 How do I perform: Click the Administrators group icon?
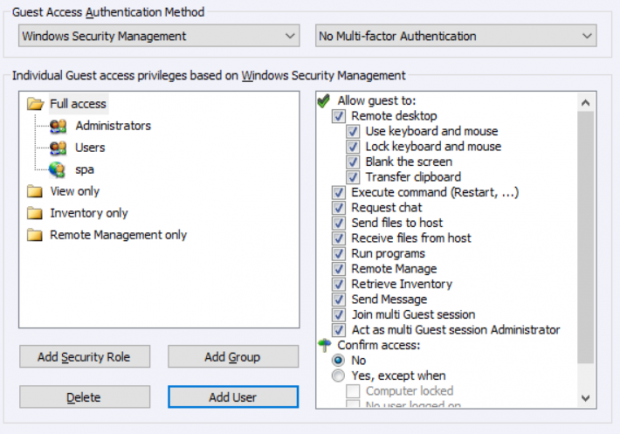(x=58, y=126)
